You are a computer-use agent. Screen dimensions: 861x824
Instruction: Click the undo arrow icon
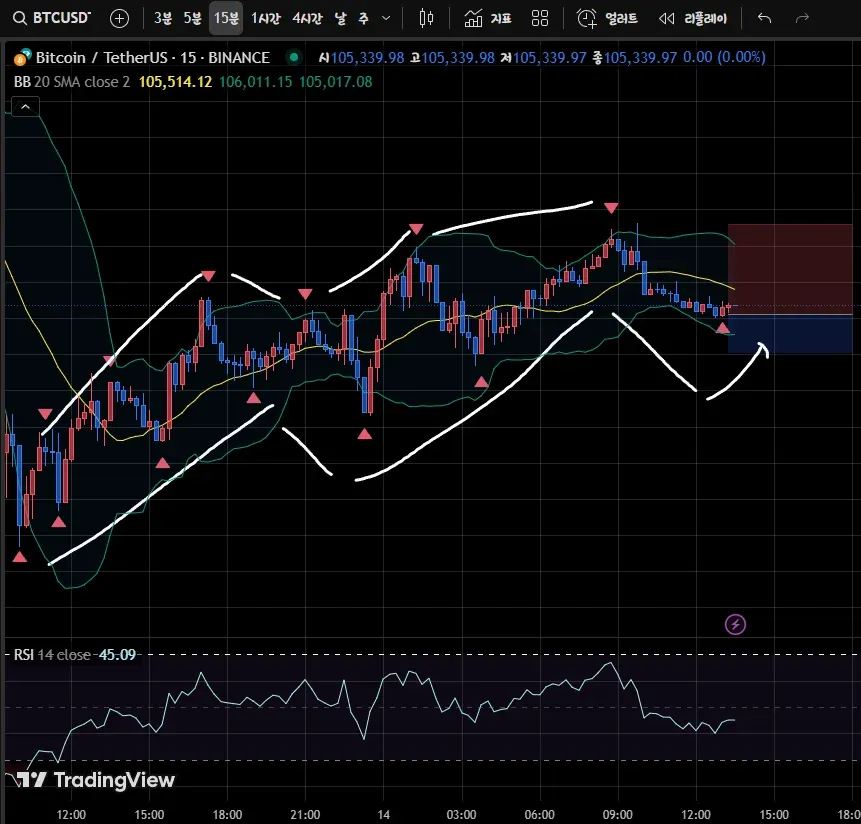765,18
